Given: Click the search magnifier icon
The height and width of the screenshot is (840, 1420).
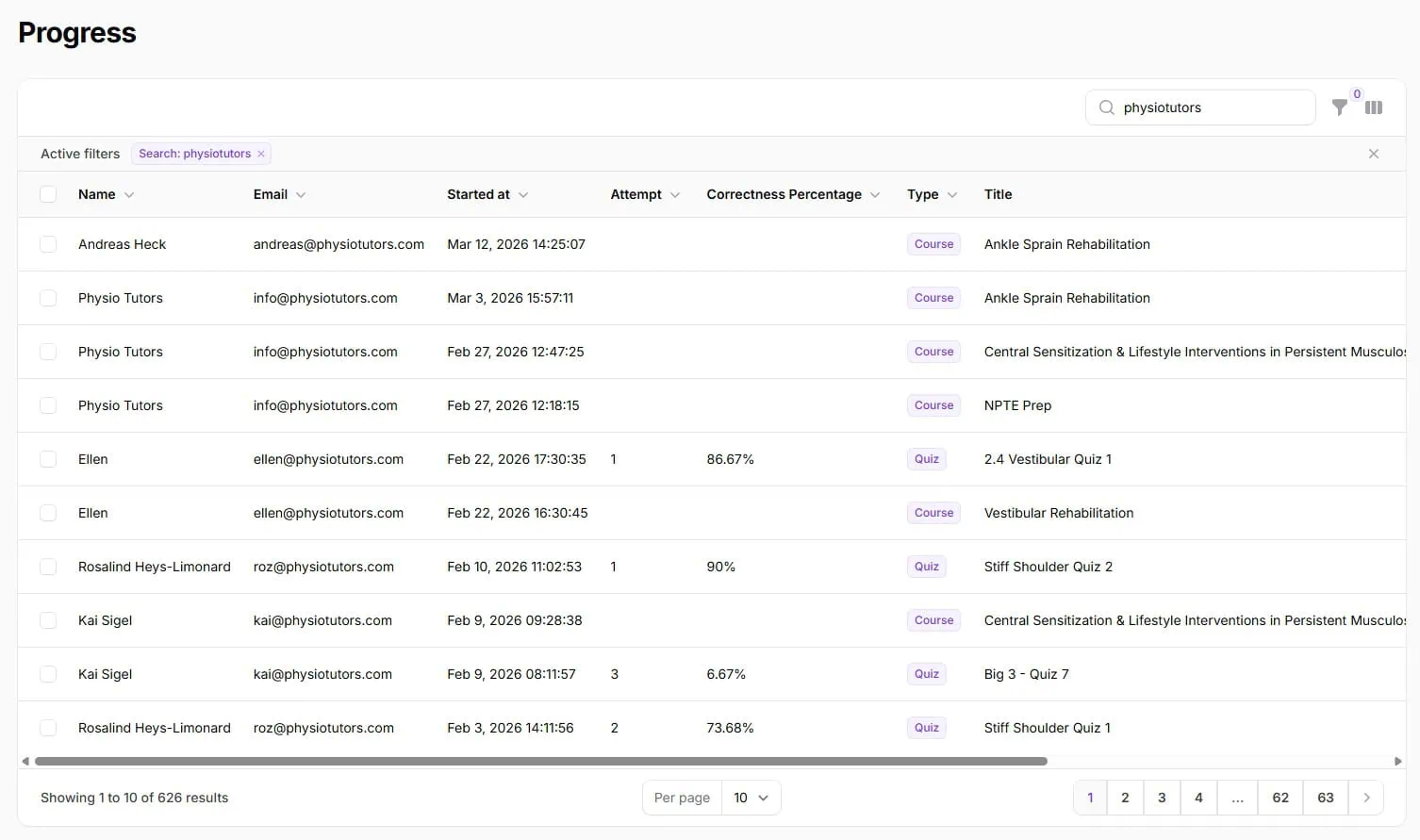Looking at the screenshot, I should (1107, 107).
